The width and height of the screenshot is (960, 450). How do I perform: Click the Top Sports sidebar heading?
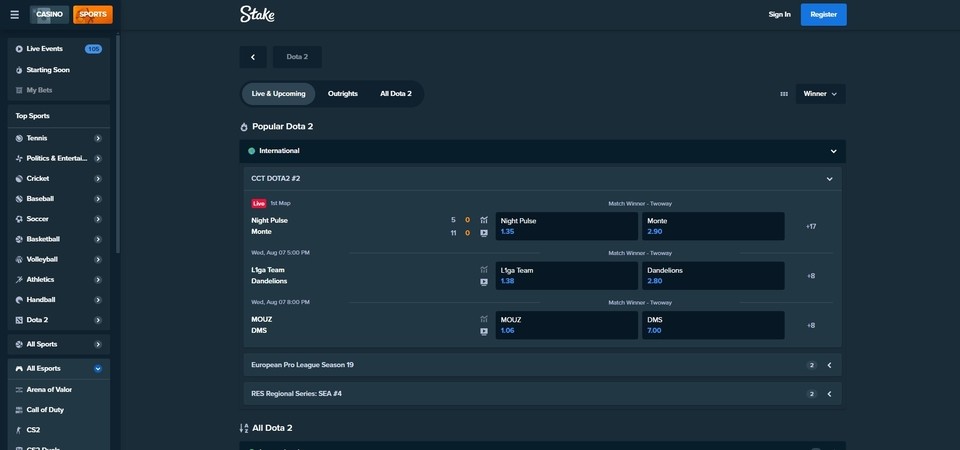[32, 116]
